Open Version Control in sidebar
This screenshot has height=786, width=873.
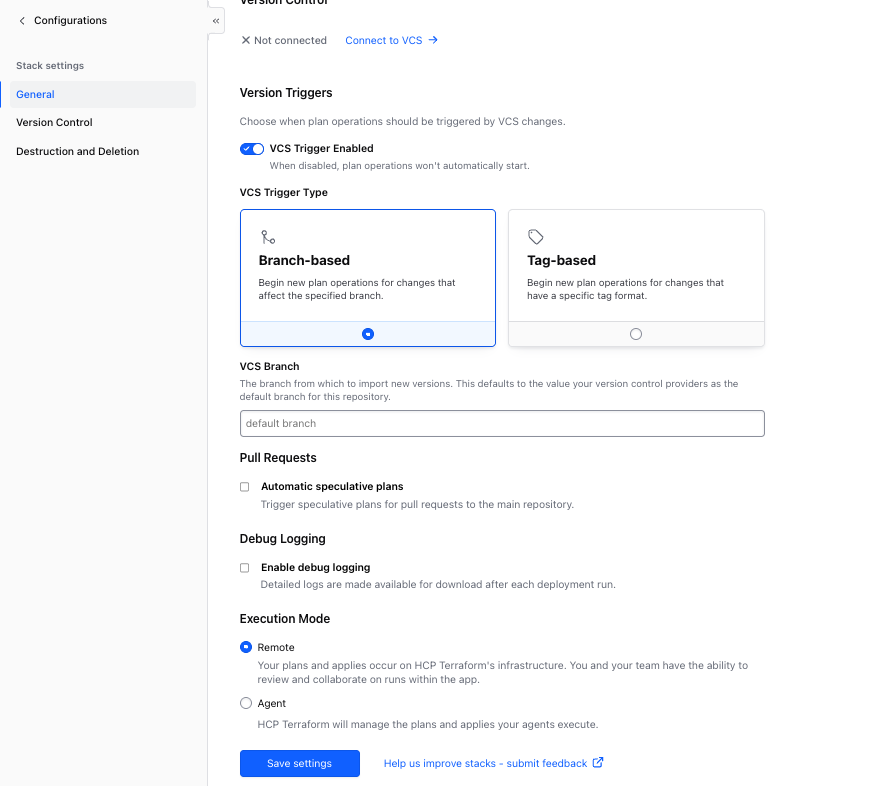[x=54, y=123]
